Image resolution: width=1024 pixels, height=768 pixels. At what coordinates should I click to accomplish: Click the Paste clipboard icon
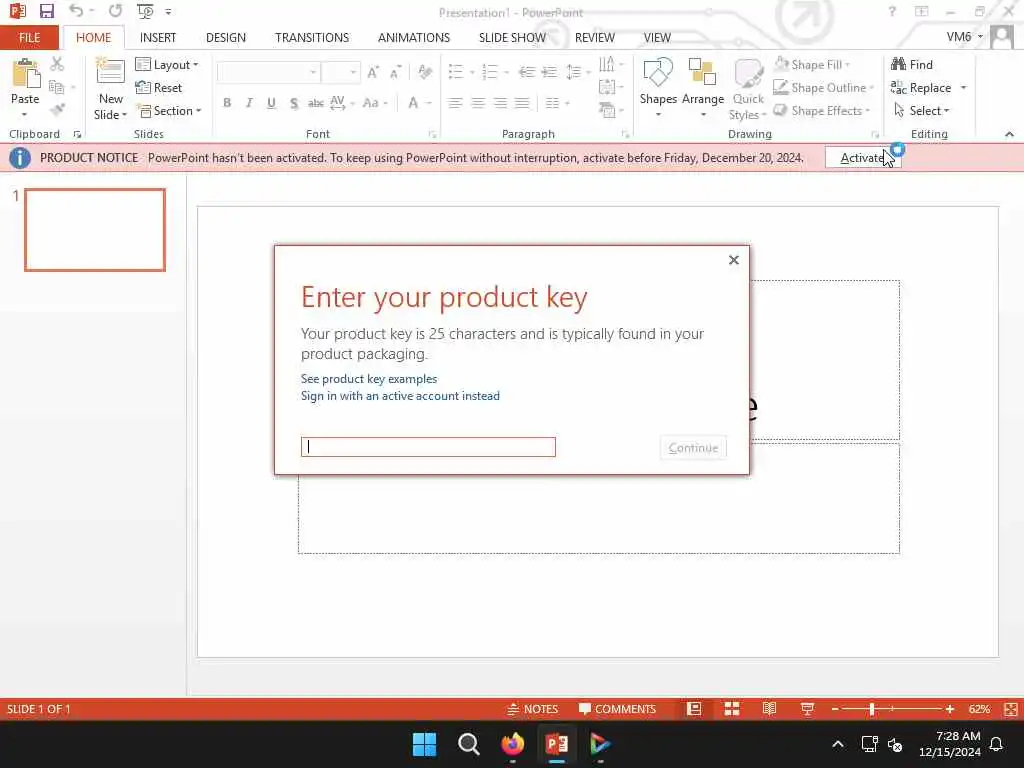tap(25, 73)
